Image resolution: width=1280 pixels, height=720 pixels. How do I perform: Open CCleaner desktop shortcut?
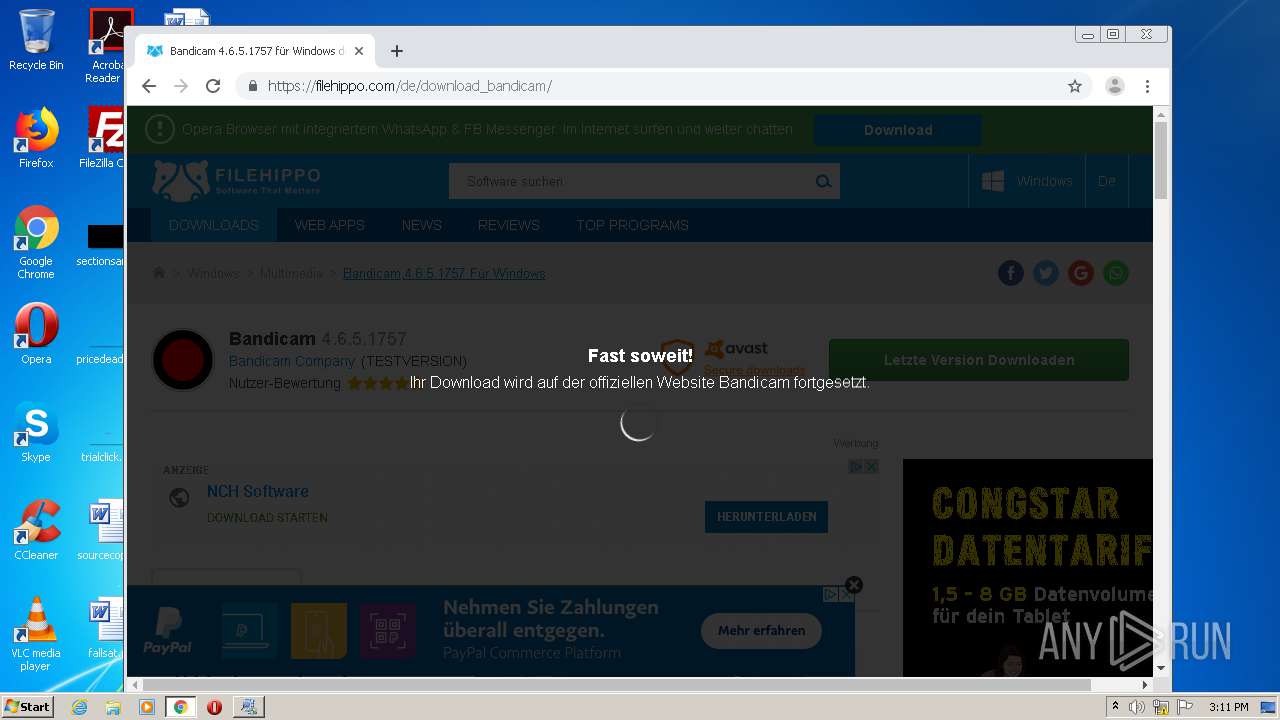(36, 530)
